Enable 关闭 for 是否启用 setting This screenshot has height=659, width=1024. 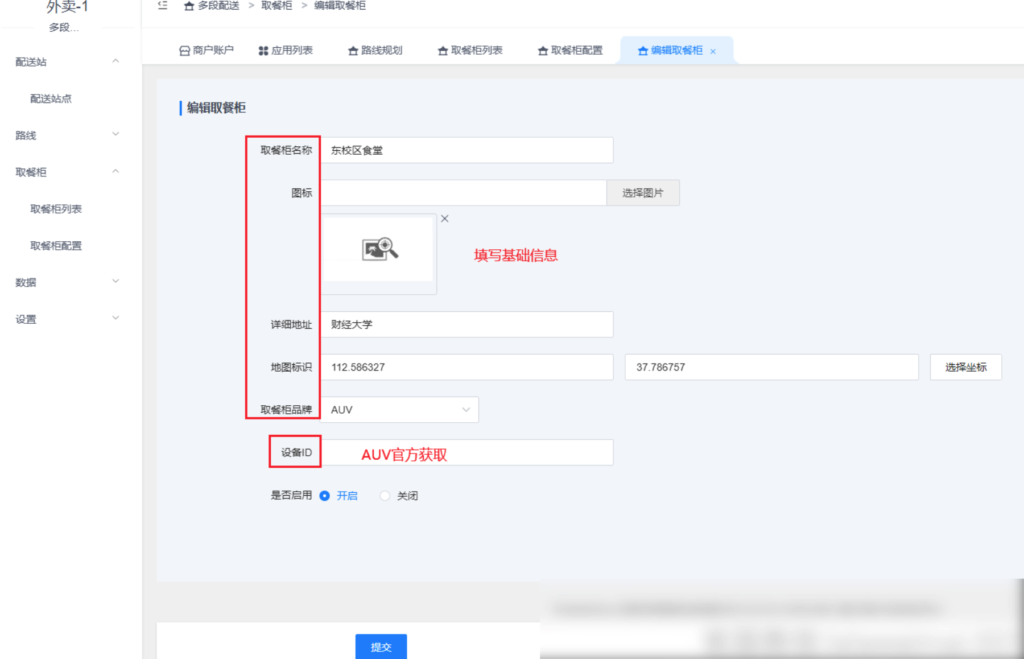tap(385, 495)
